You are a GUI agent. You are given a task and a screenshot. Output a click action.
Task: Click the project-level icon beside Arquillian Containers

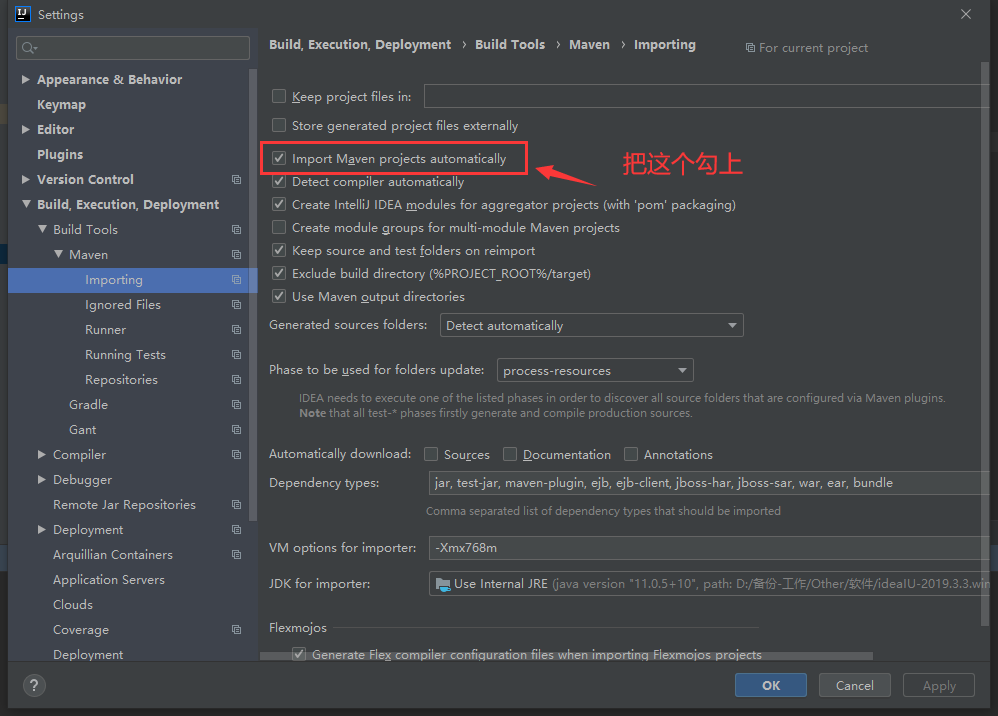(237, 554)
